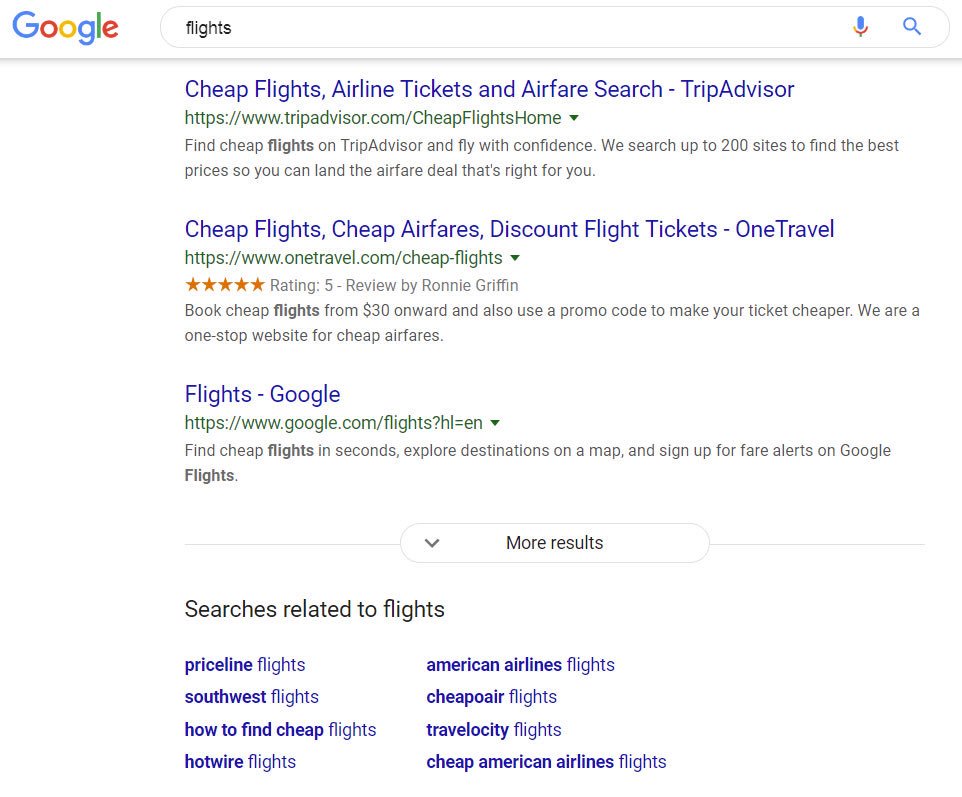962x797 pixels.
Task: Activate voice search with the microphone icon
Action: pos(860,27)
